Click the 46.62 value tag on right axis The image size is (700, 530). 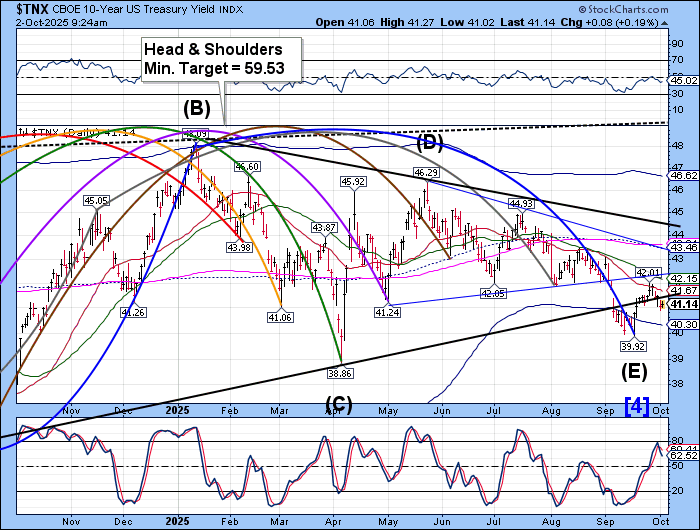(682, 175)
